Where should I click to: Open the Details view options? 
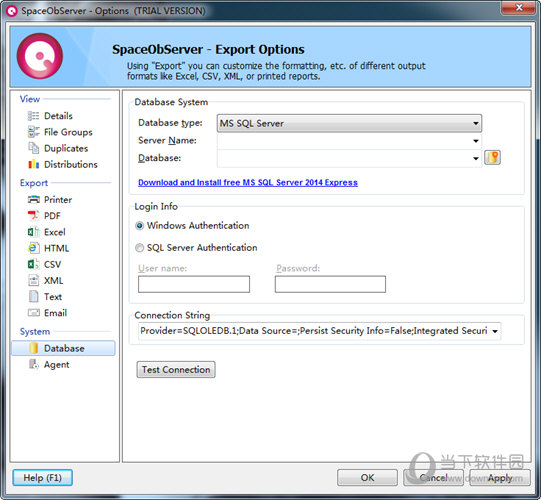point(58,116)
